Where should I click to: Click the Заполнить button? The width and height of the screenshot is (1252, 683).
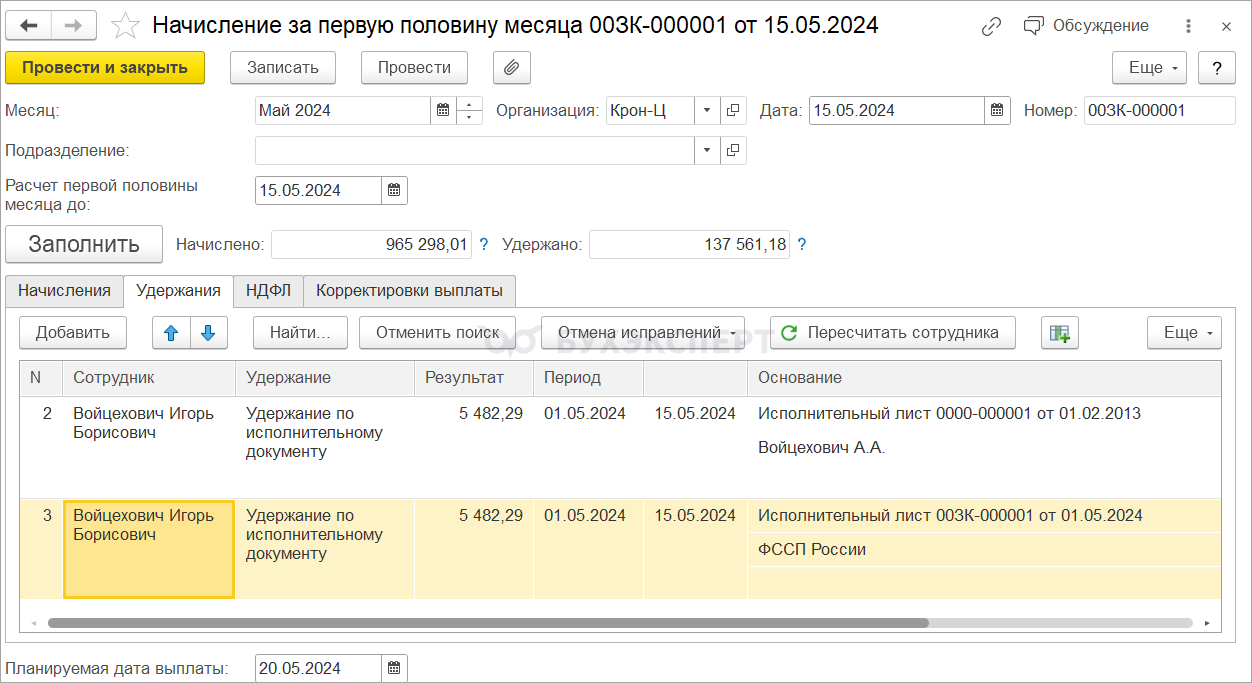(84, 244)
